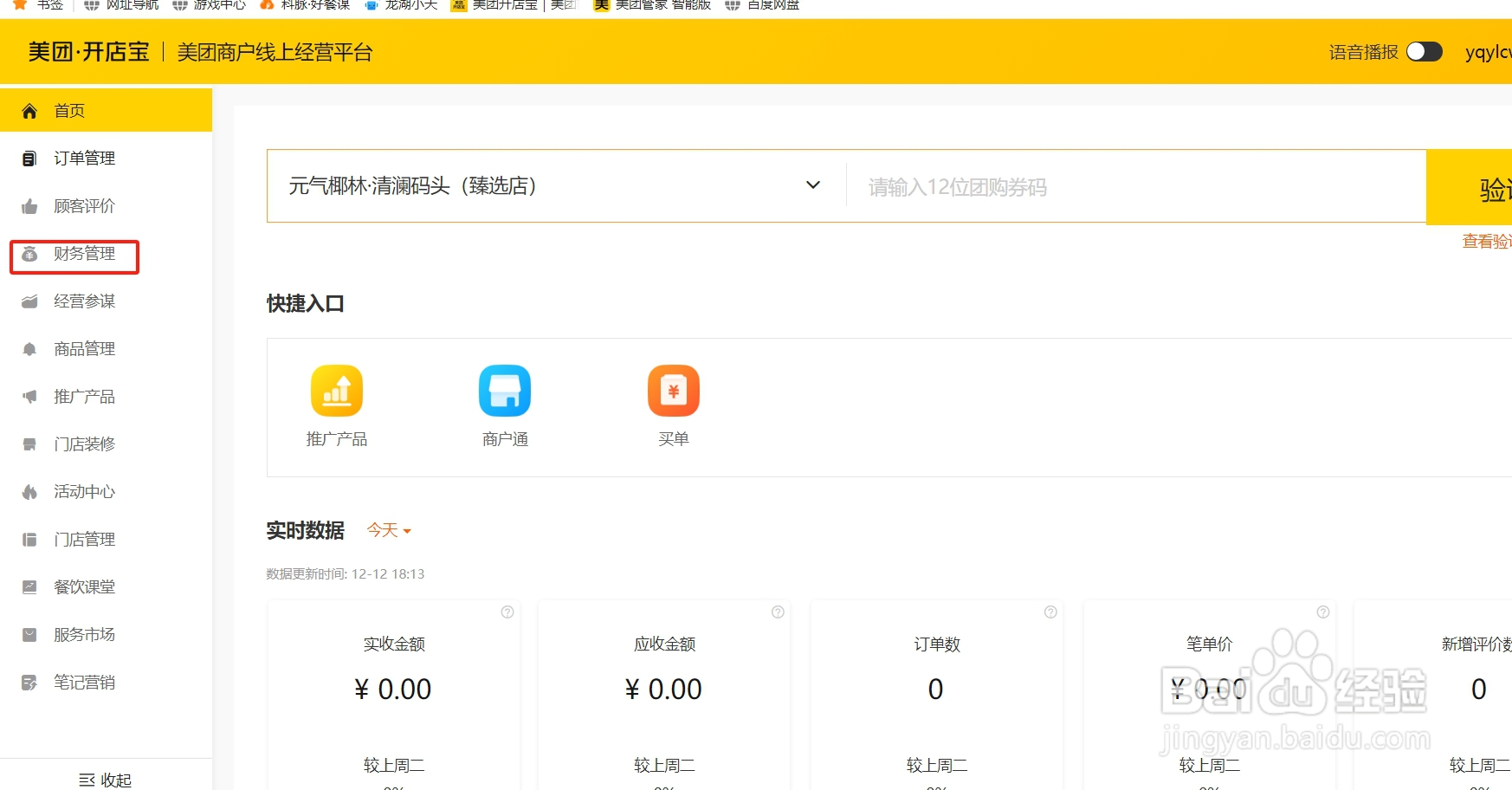
Task: Click the help icon on 实收金额 card
Action: (x=507, y=612)
